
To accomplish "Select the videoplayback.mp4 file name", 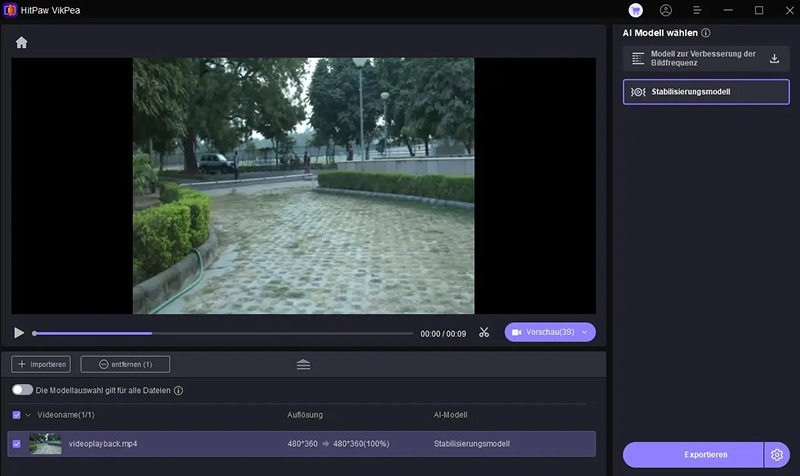I will (103, 444).
